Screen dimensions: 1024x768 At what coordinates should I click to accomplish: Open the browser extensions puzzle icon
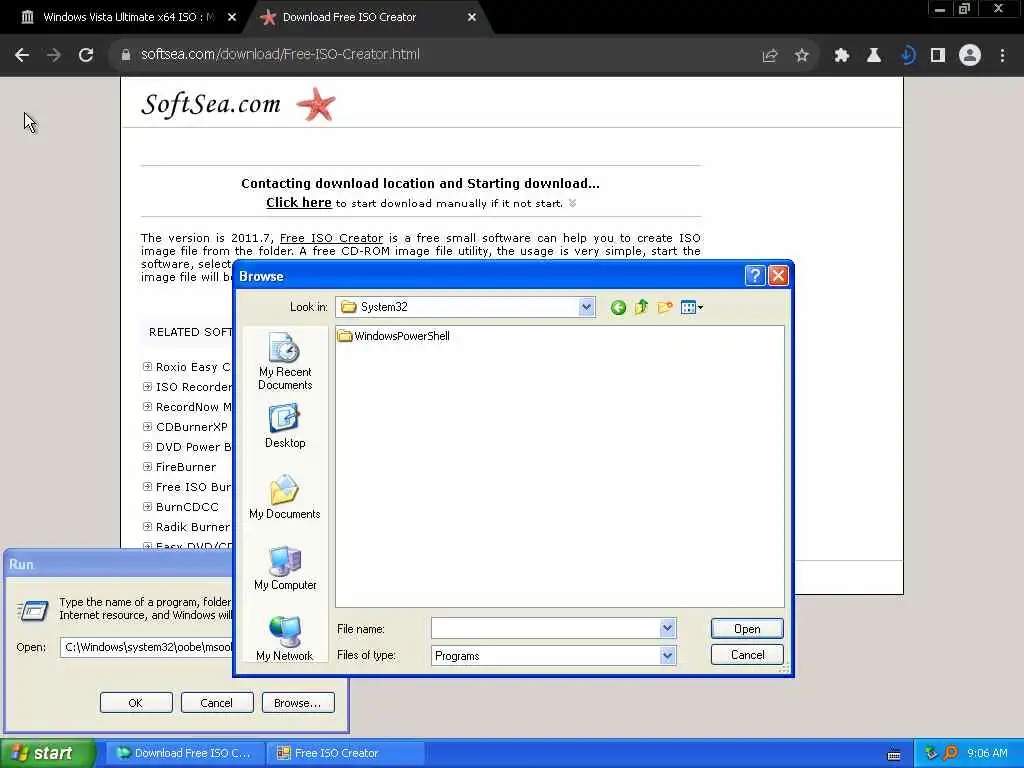[842, 56]
